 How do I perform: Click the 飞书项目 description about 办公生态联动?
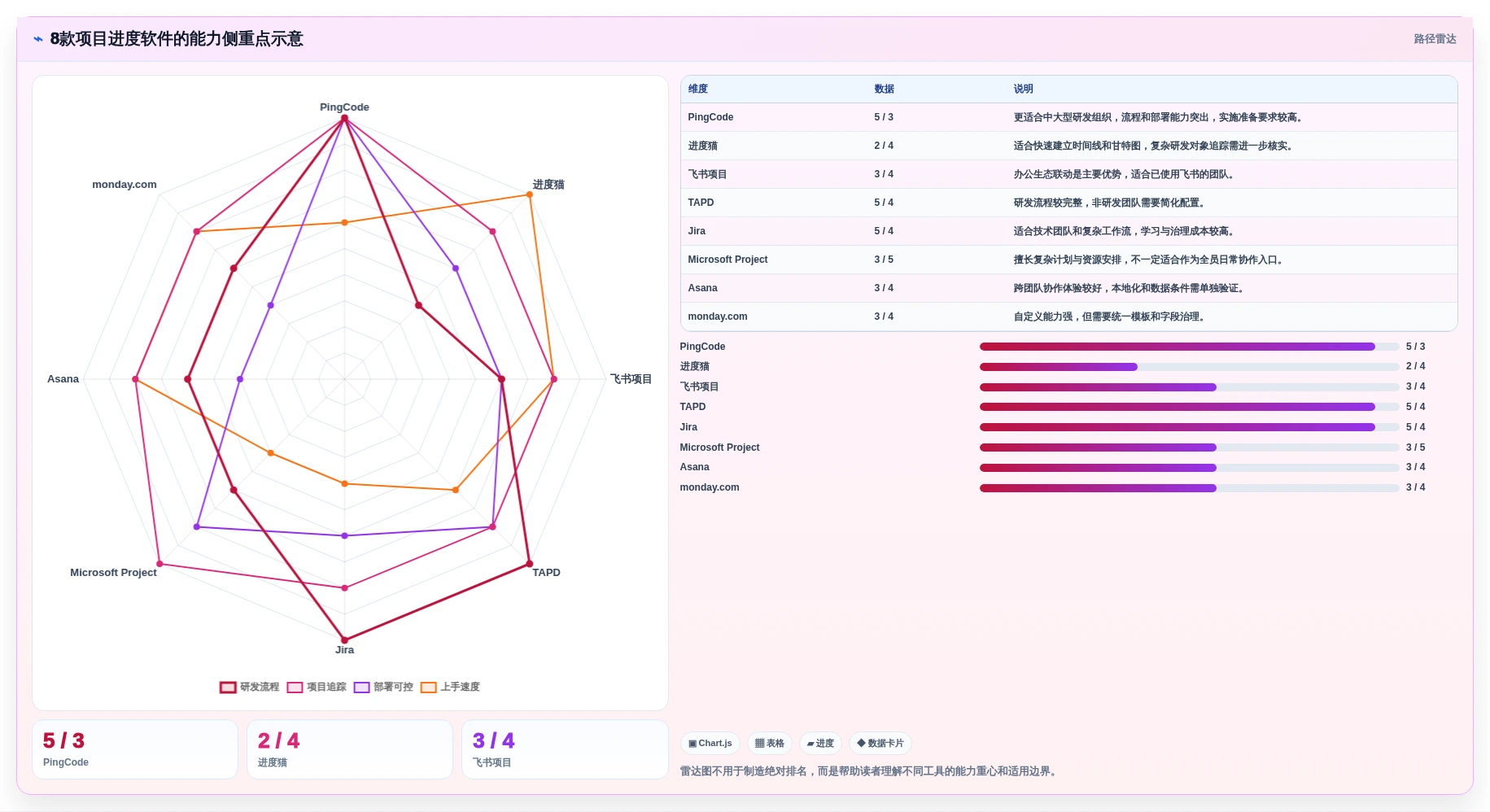1125,174
